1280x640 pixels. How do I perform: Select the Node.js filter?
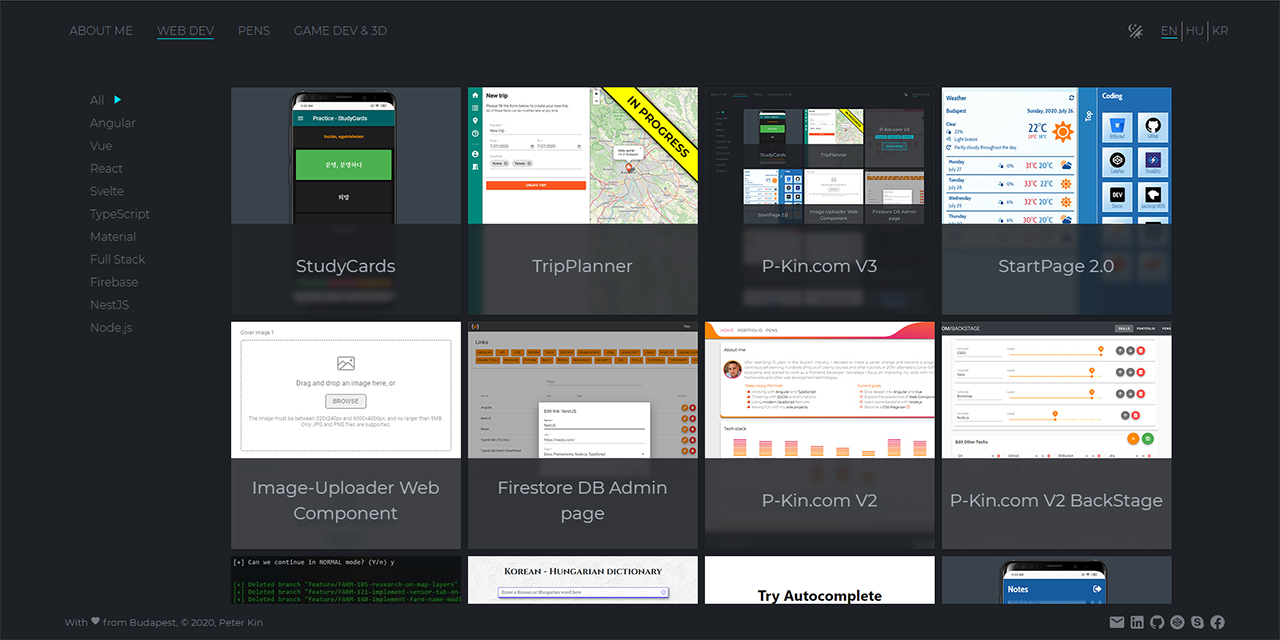tap(110, 327)
